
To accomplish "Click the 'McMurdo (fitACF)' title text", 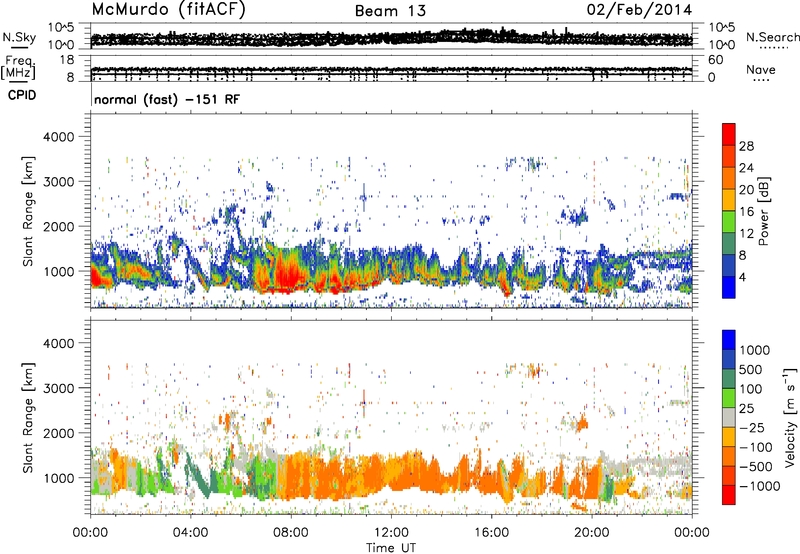I will (168, 10).
